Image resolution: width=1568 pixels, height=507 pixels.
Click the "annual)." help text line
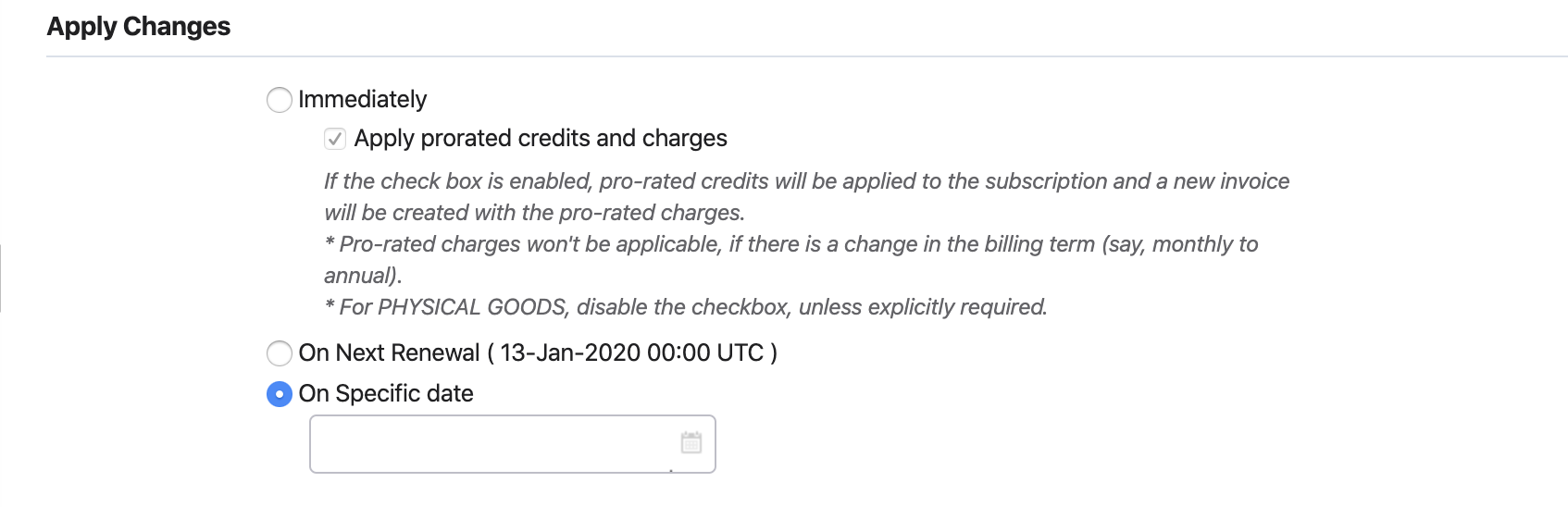pos(363,276)
